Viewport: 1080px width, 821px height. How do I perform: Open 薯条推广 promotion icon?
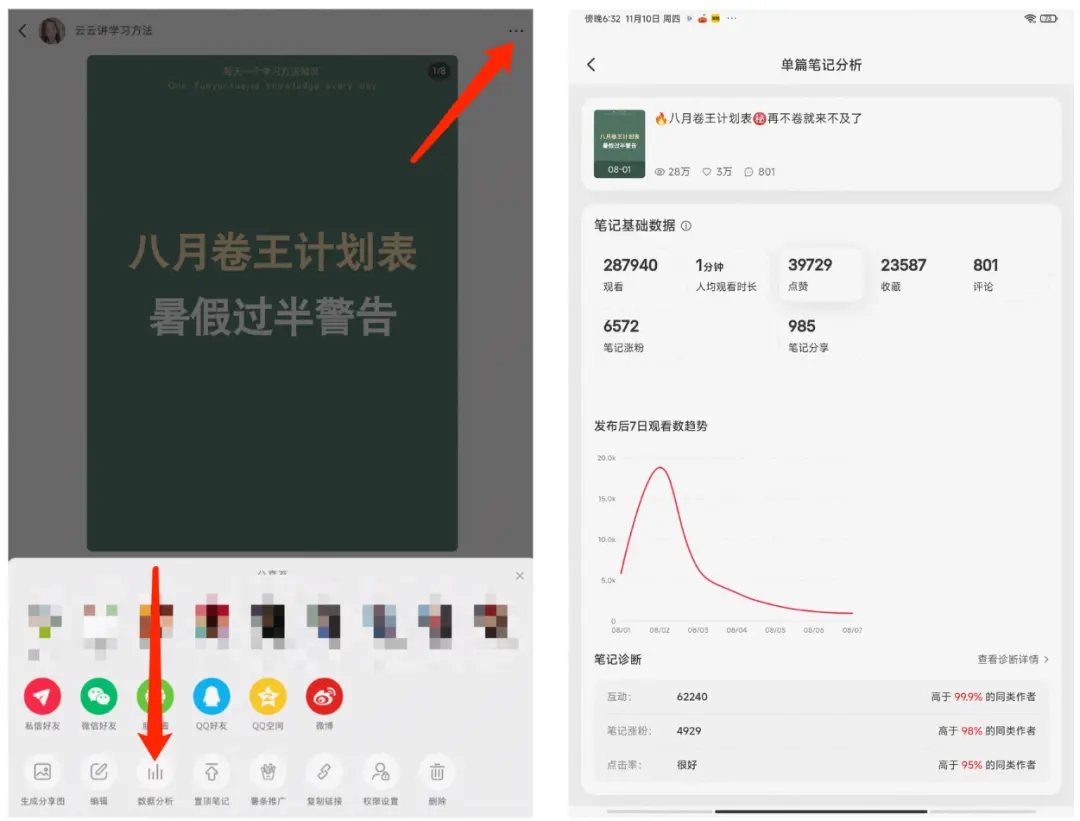pyautogui.click(x=268, y=772)
